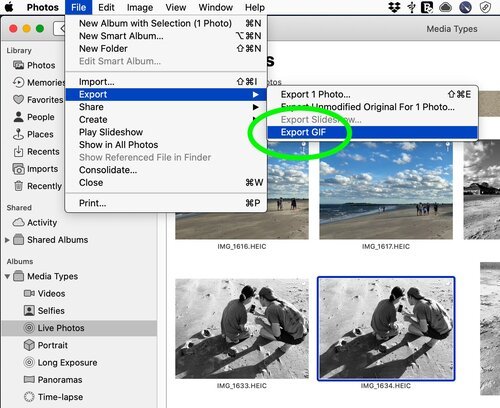The height and width of the screenshot is (408, 500).
Task: Open the Export submenu
Action: 166,94
